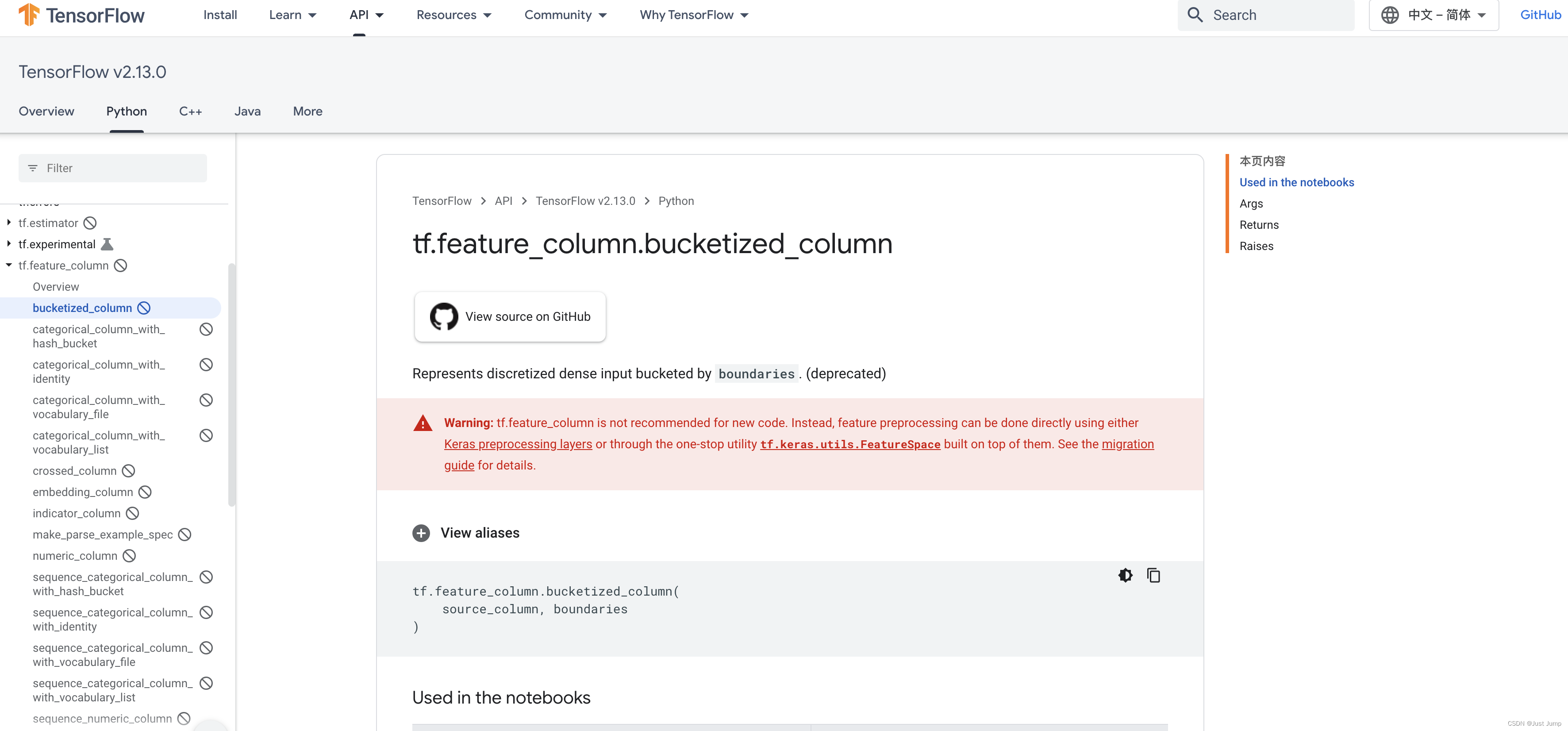Click the globe language icon

coord(1390,14)
